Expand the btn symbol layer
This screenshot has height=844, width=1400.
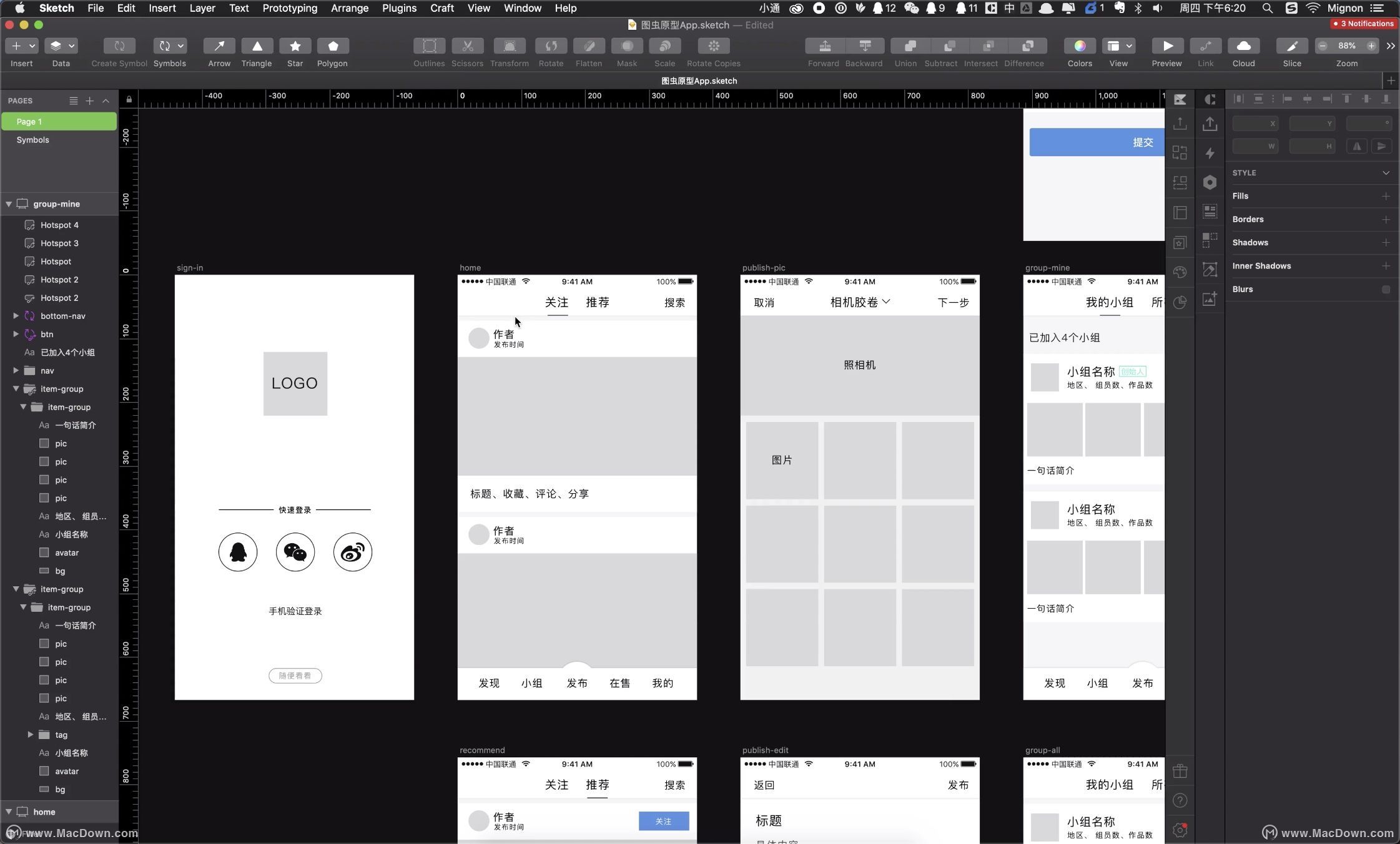(16, 334)
